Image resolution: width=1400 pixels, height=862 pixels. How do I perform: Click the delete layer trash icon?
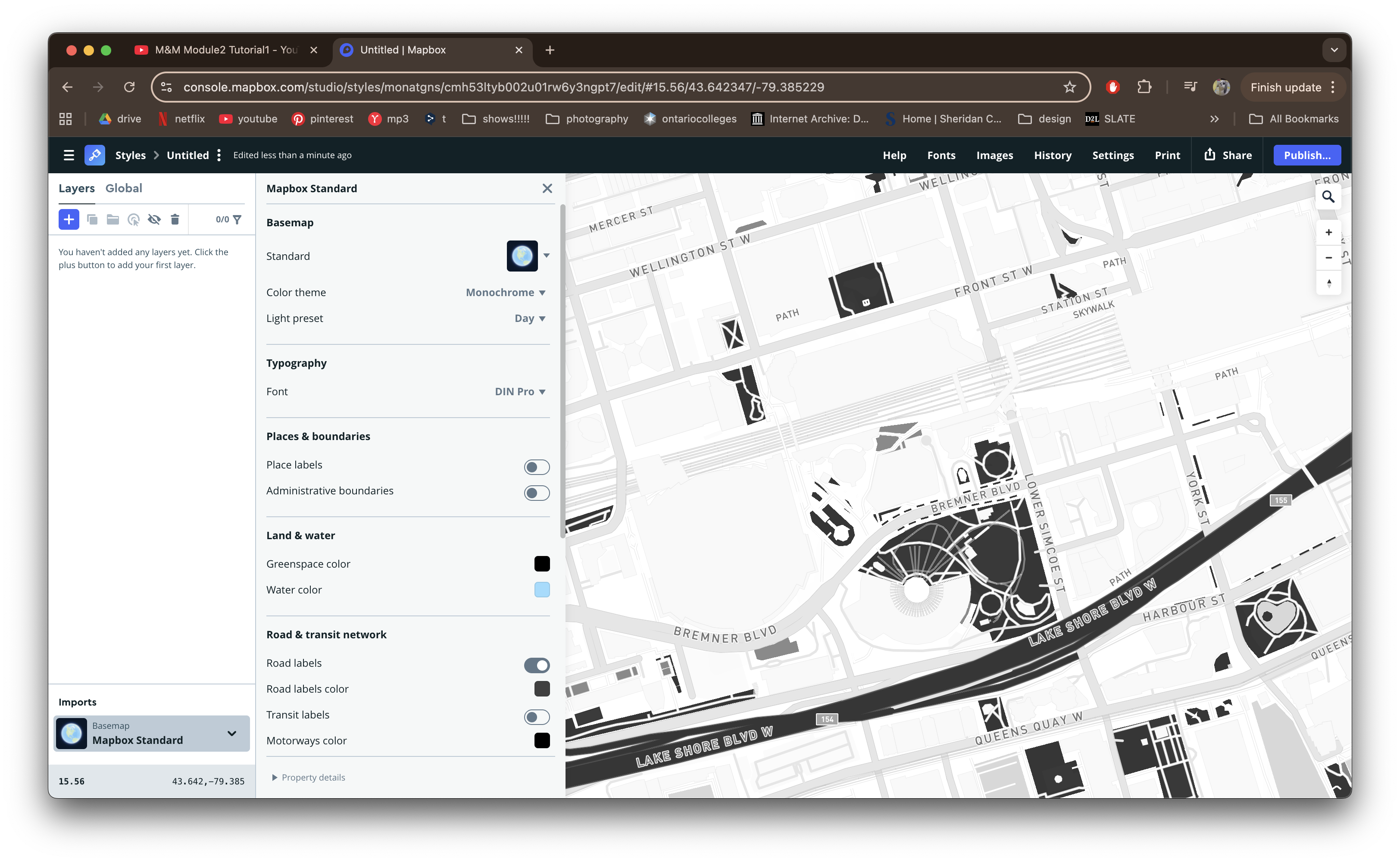175,219
